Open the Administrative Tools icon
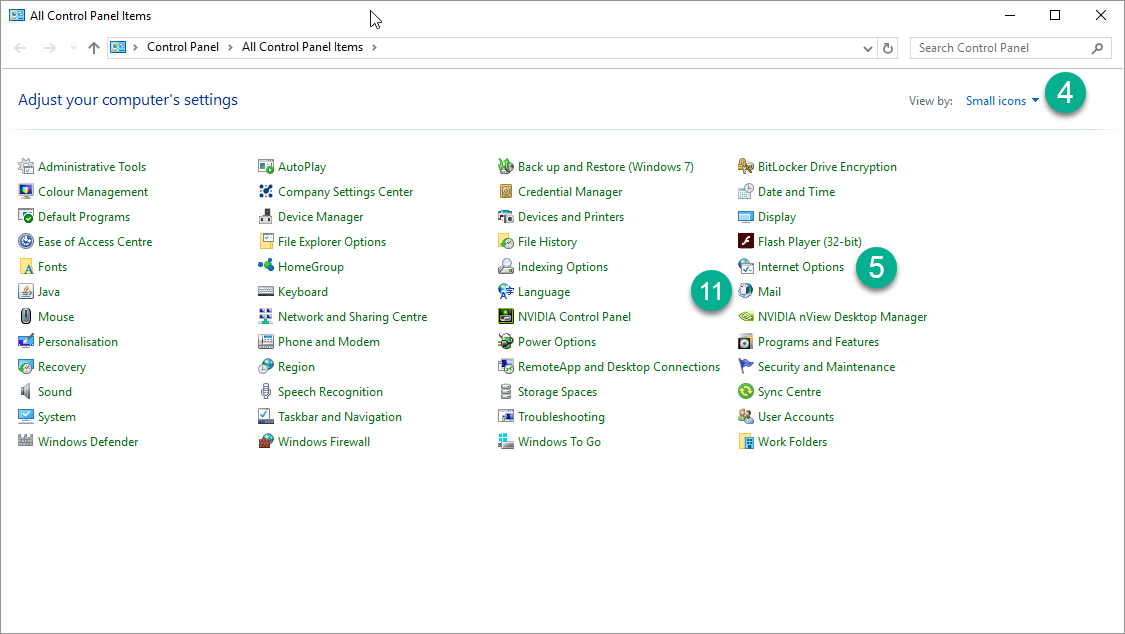Screen dimensions: 1125x634 pyautogui.click(x=26, y=166)
